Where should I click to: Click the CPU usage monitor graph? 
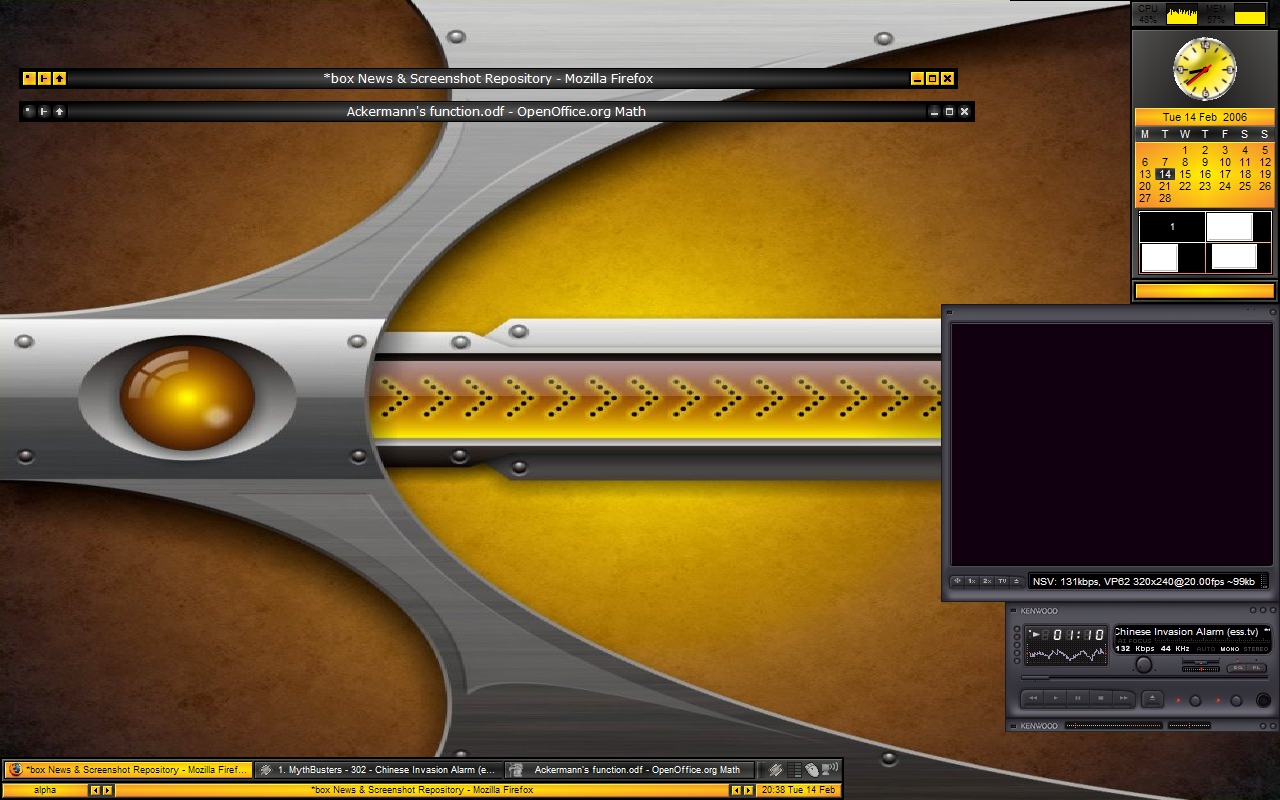tap(1182, 14)
